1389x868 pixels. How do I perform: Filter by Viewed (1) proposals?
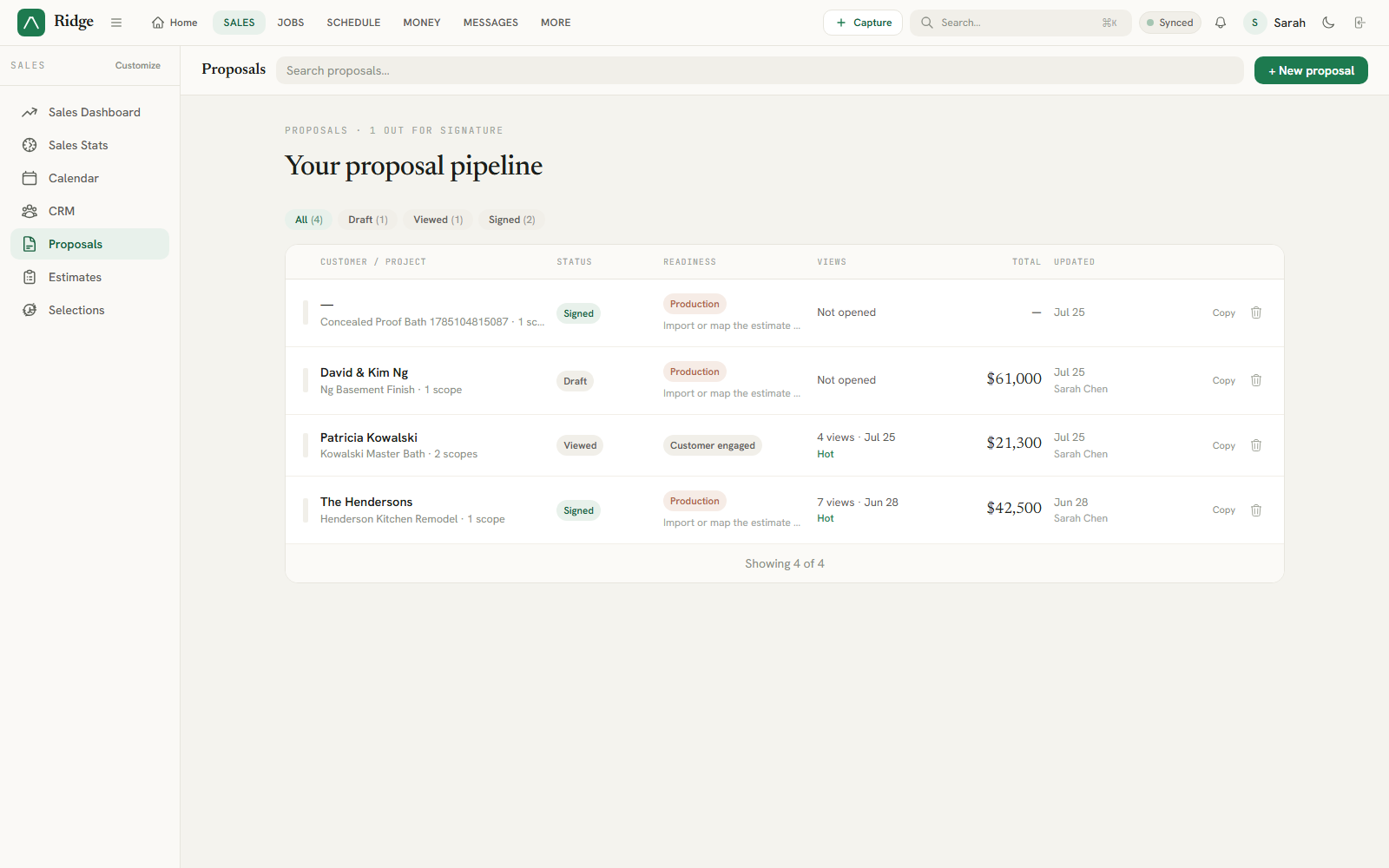tap(438, 220)
